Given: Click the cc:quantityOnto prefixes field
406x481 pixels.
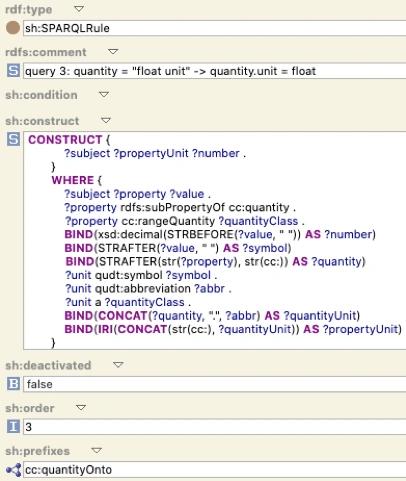Looking at the screenshot, I should tap(215, 470).
